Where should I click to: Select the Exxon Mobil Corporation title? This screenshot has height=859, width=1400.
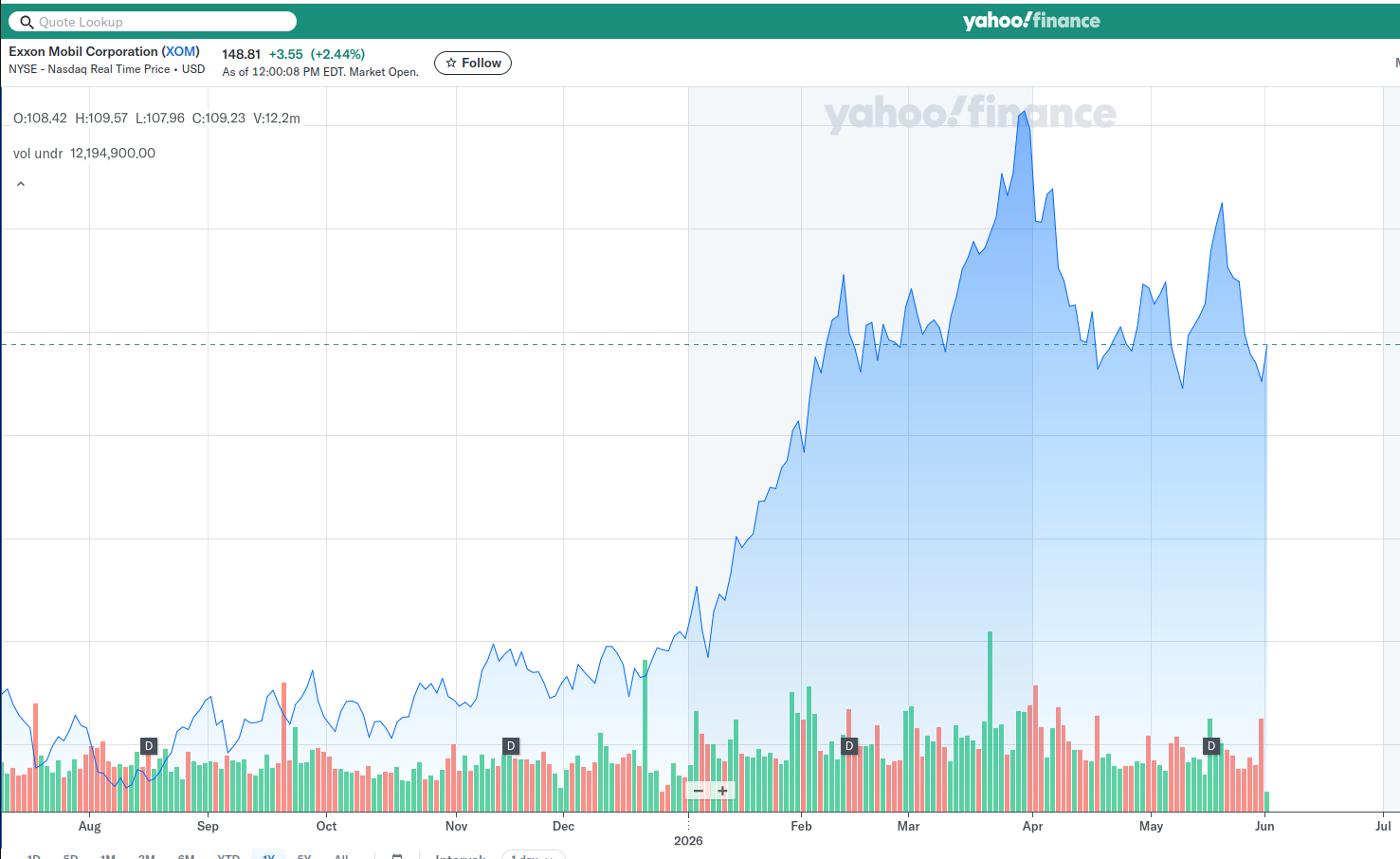pyautogui.click(x=83, y=51)
